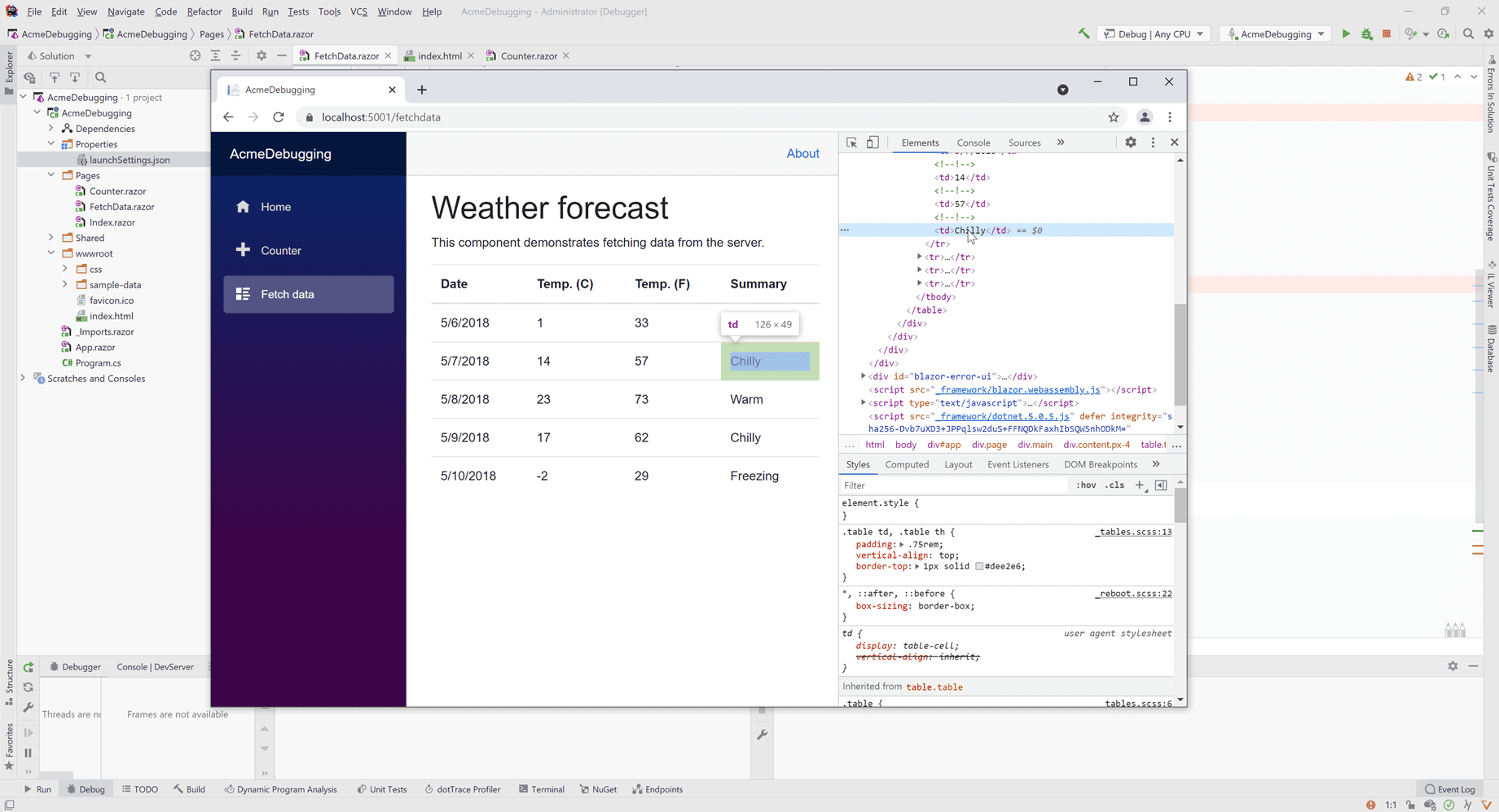Click the Styles Filter input field

[x=954, y=485]
